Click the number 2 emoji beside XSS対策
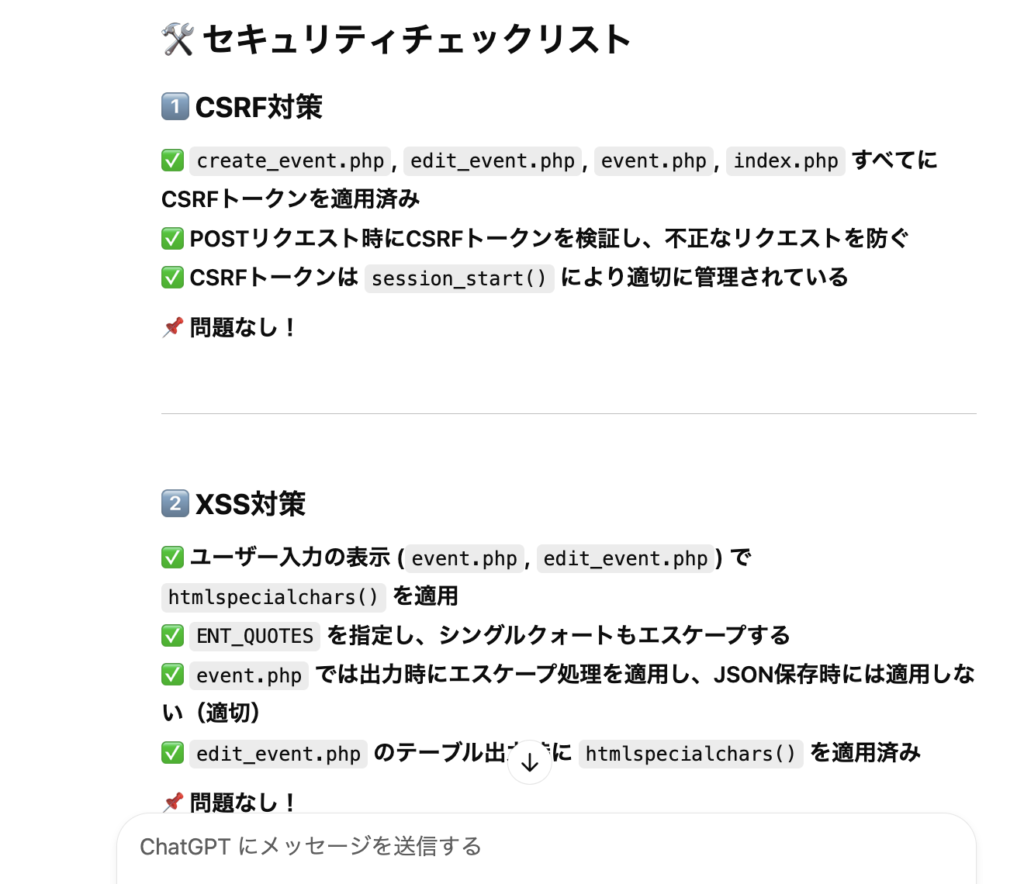This screenshot has height=884, width=1024. 173,504
